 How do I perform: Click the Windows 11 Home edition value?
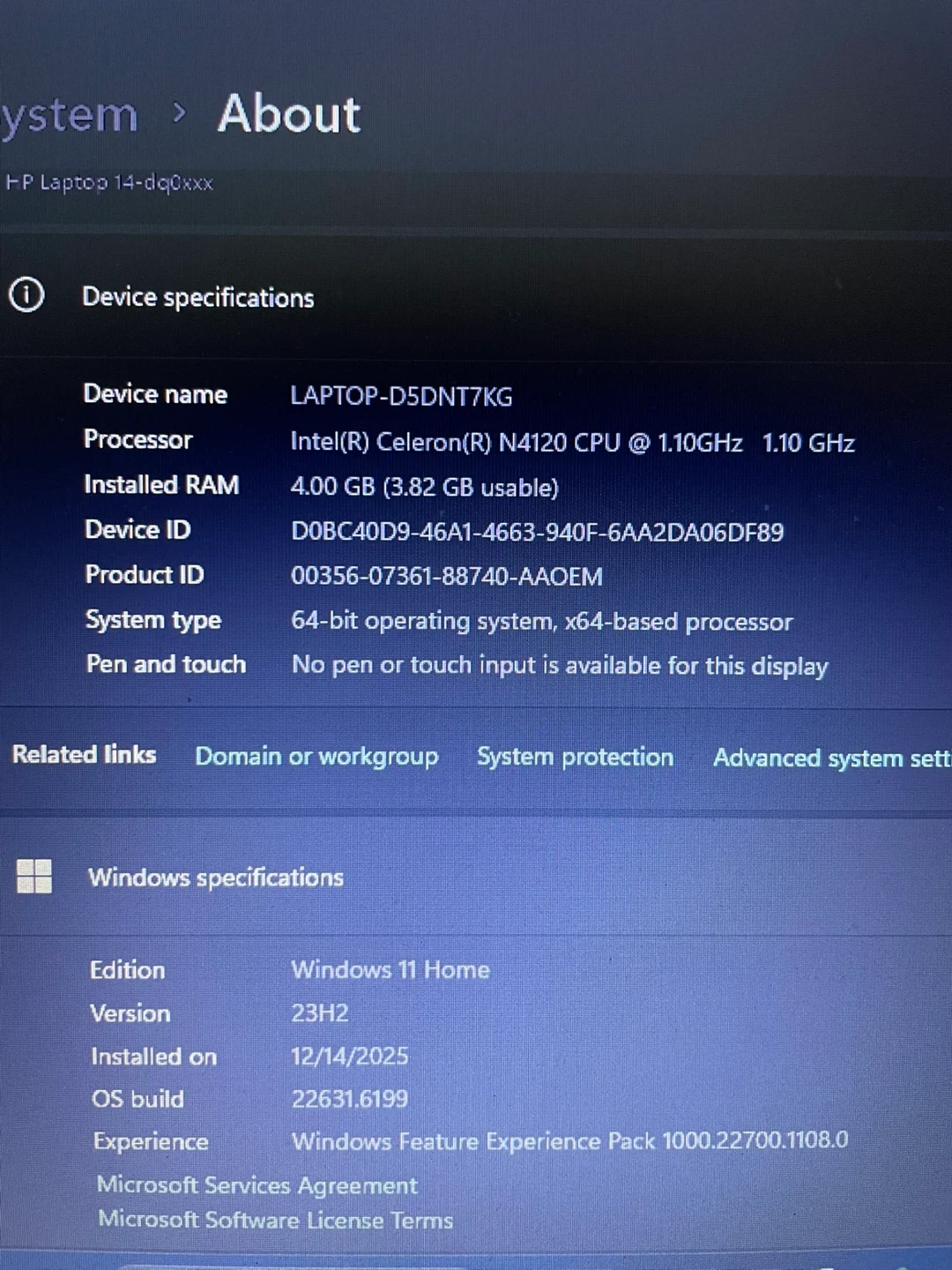point(390,969)
